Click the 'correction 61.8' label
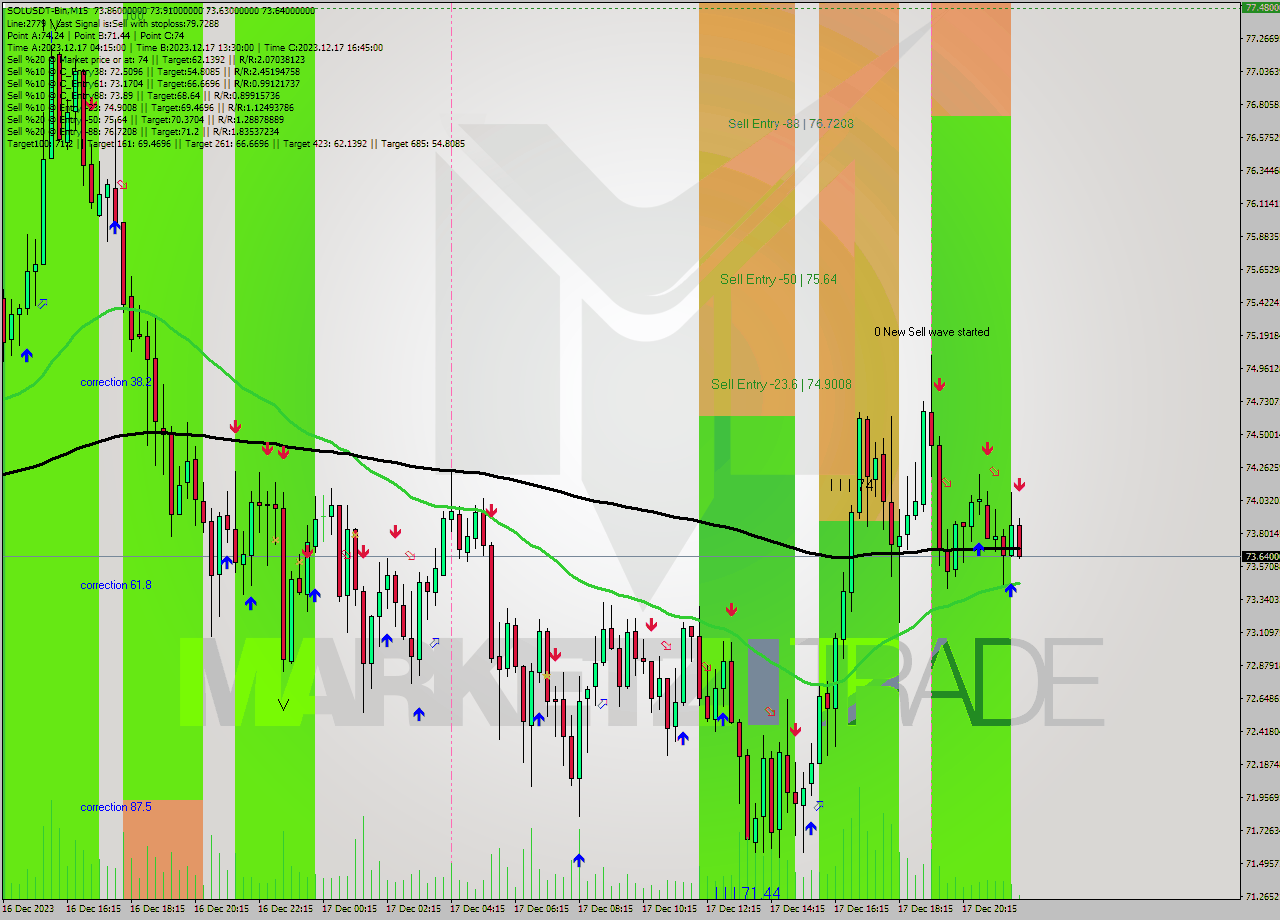Image resolution: width=1280 pixels, height=920 pixels. point(116,585)
